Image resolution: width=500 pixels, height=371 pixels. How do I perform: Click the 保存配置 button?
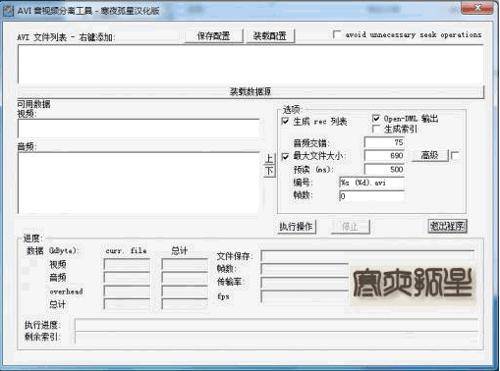(x=214, y=36)
